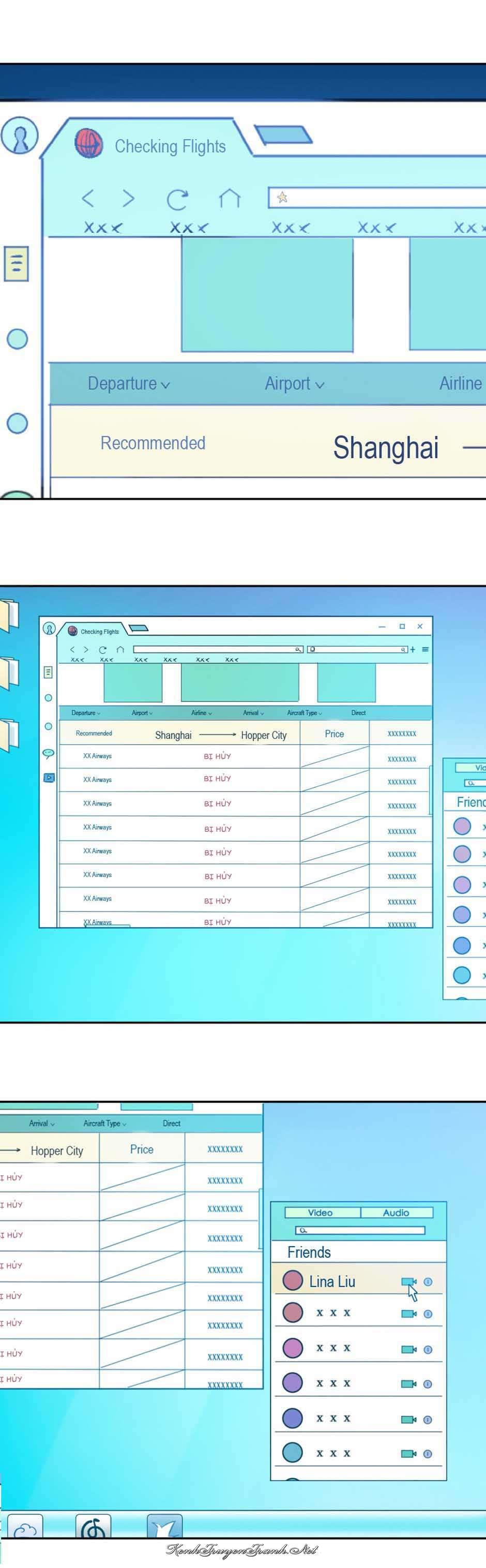Reload the page with the large refresh icon
The height and width of the screenshot is (1568, 486).
click(178, 199)
